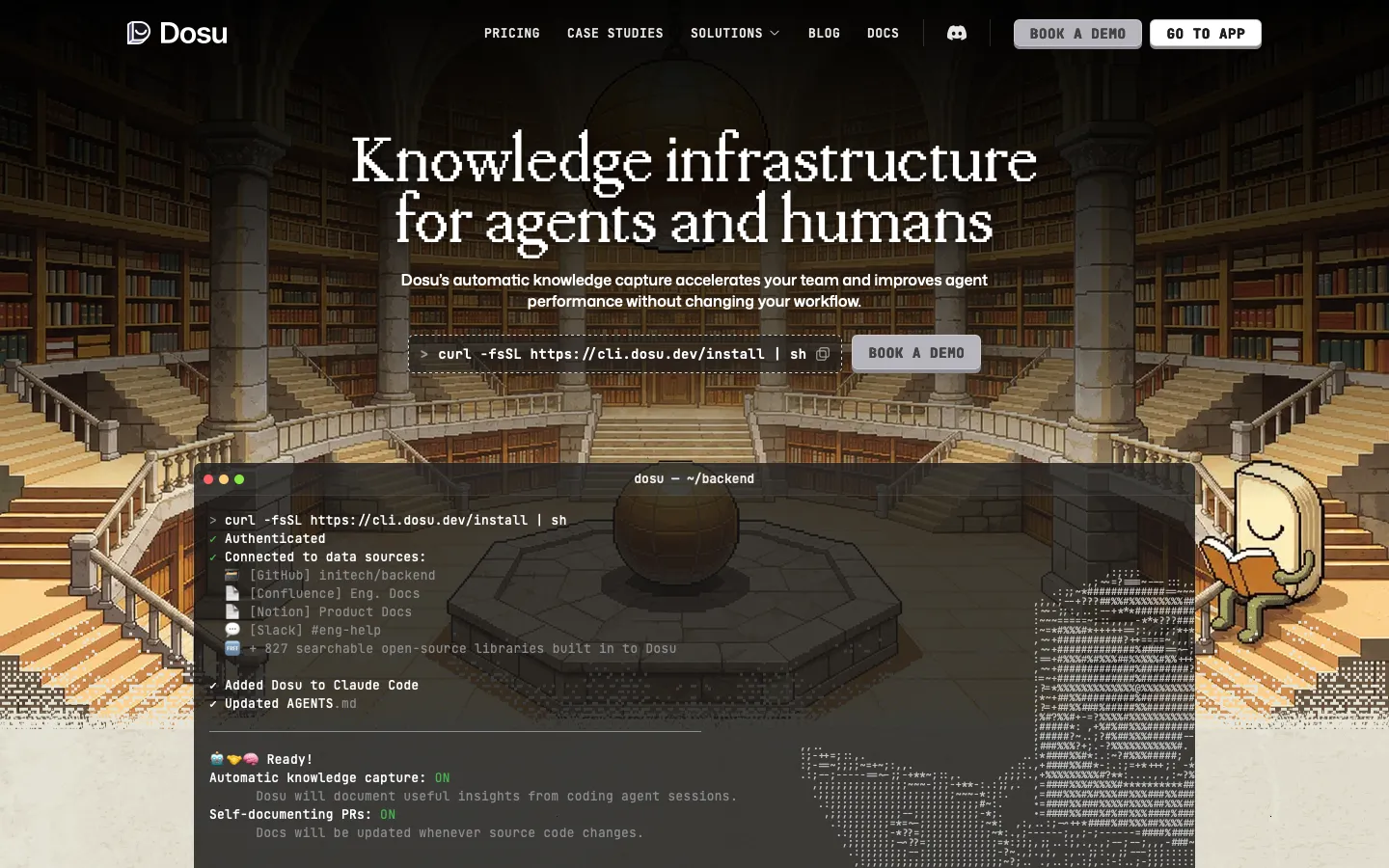Click the subtitle about Dosu's automatic knowledge capture
This screenshot has width=1389, height=868.
pos(694,290)
